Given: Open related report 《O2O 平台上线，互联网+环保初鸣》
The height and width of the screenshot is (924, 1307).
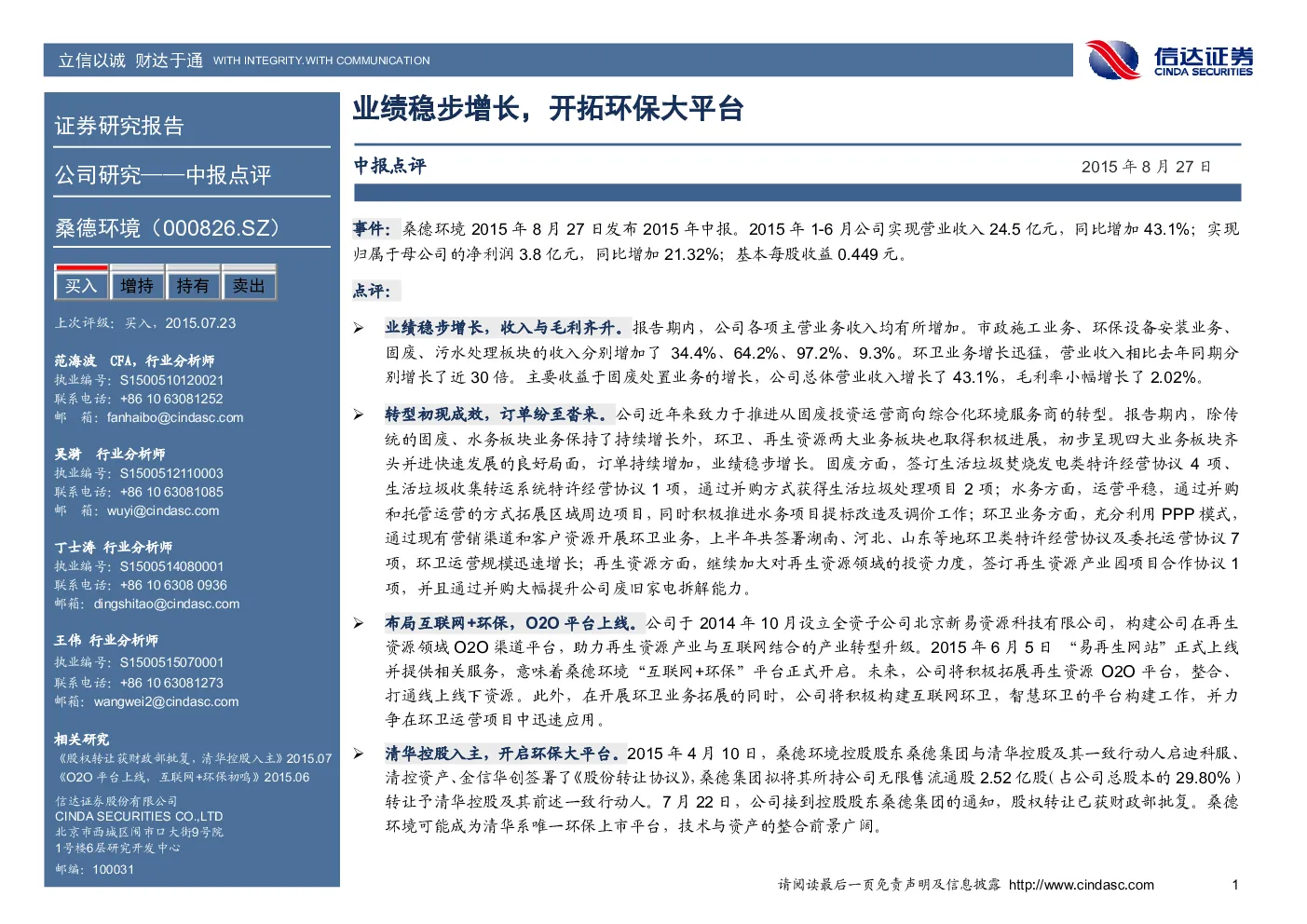Looking at the screenshot, I should (157, 777).
